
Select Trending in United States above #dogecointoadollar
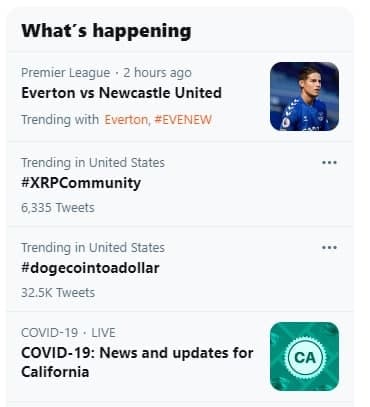point(93,248)
